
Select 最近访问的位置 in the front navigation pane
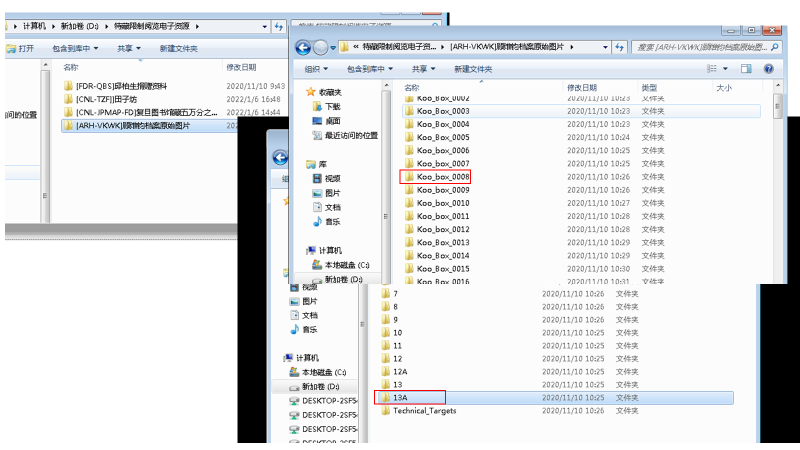tap(345, 135)
